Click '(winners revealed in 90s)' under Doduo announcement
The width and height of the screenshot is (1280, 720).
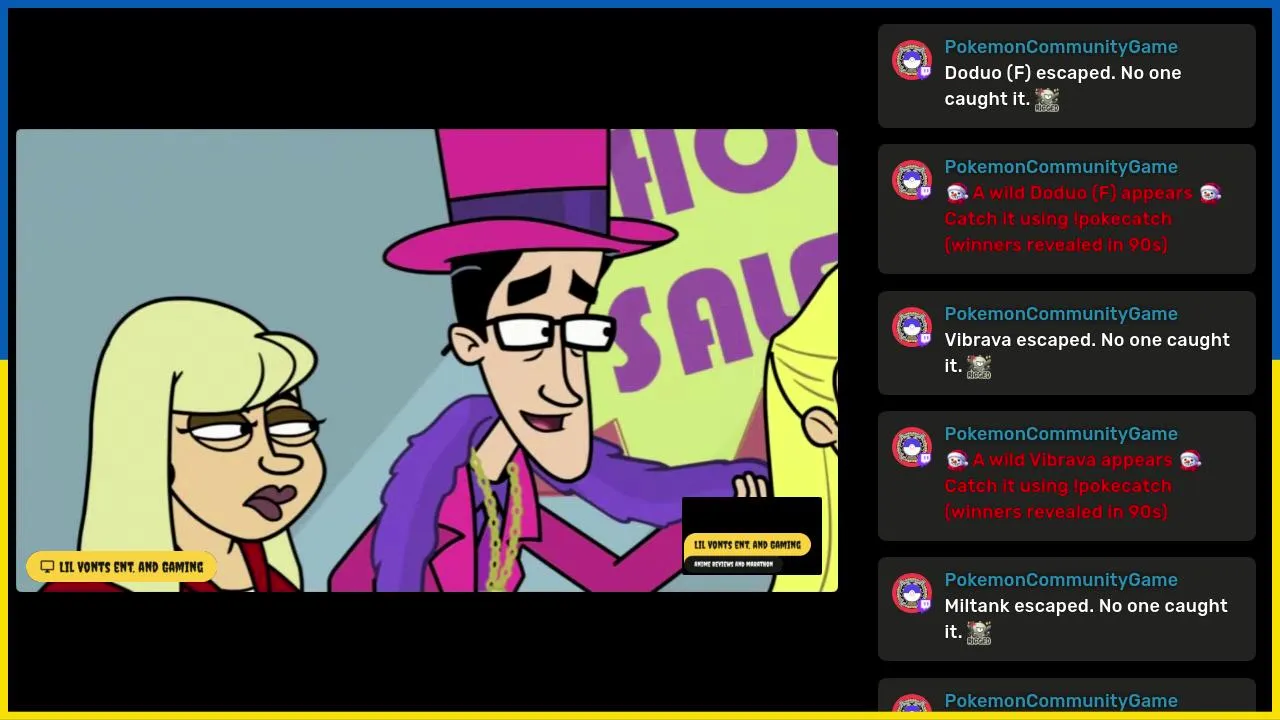(x=1056, y=245)
